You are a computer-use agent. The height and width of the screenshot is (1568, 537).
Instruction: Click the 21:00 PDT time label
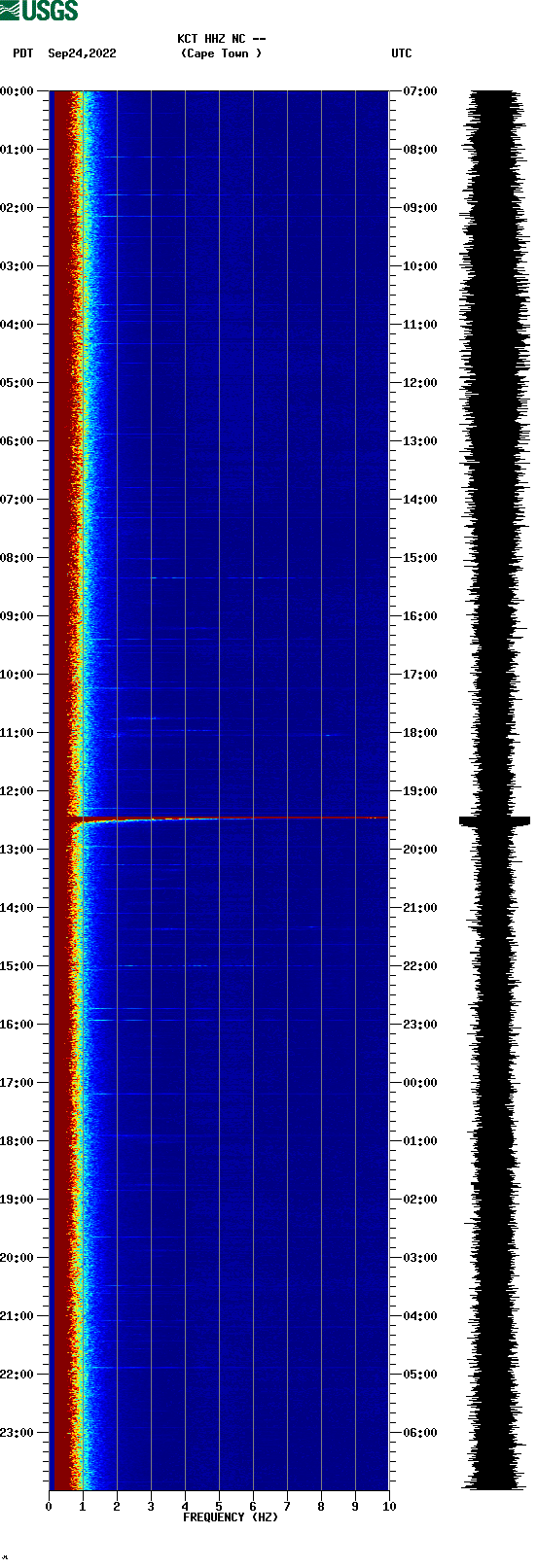[x=17, y=1316]
